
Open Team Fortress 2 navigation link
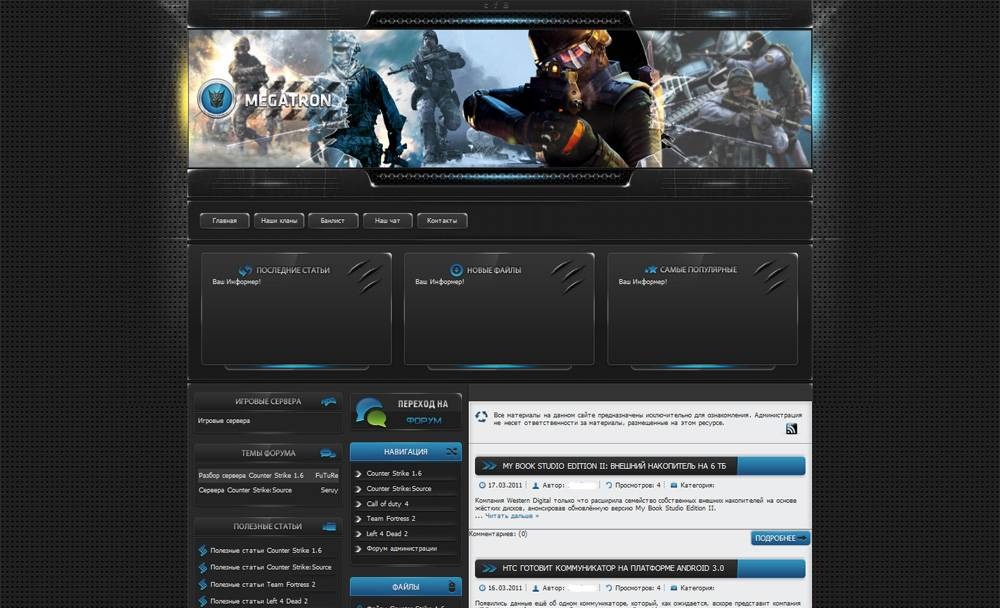tap(390, 518)
